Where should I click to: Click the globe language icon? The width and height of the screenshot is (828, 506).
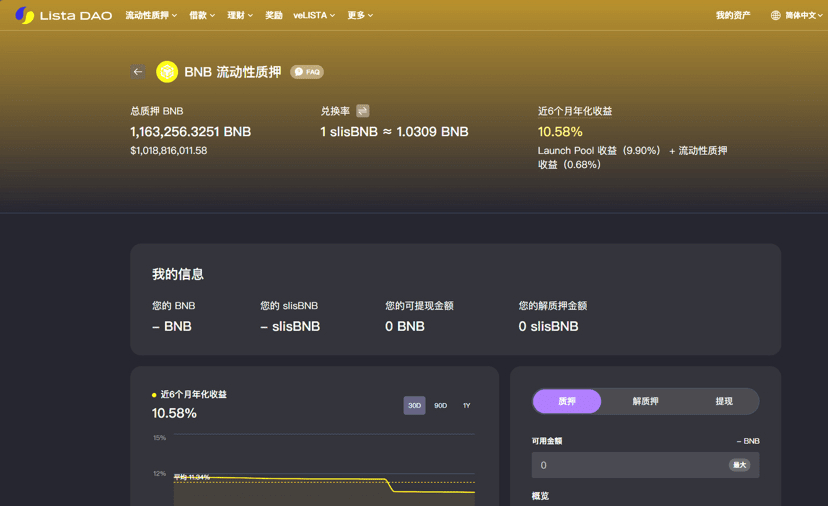pos(775,15)
